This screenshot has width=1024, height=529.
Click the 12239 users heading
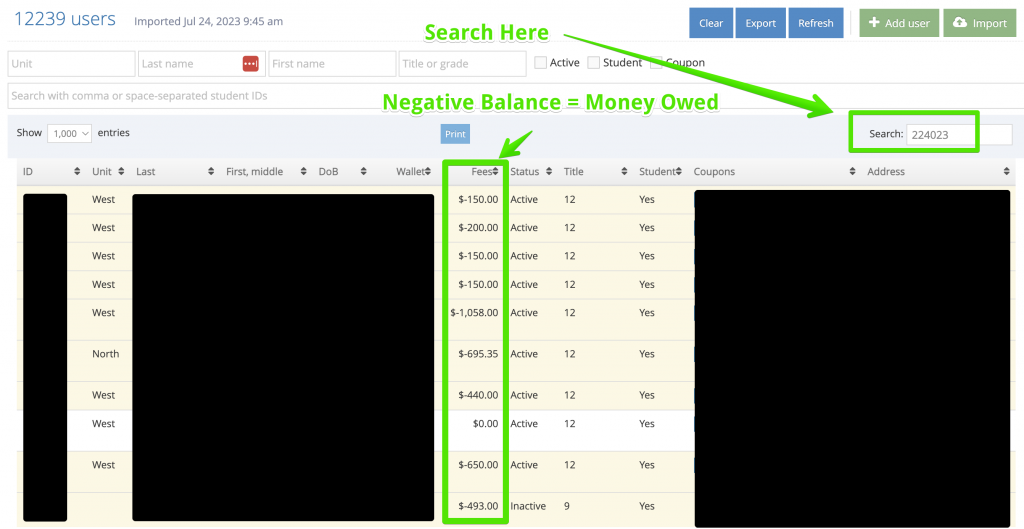(x=65, y=19)
